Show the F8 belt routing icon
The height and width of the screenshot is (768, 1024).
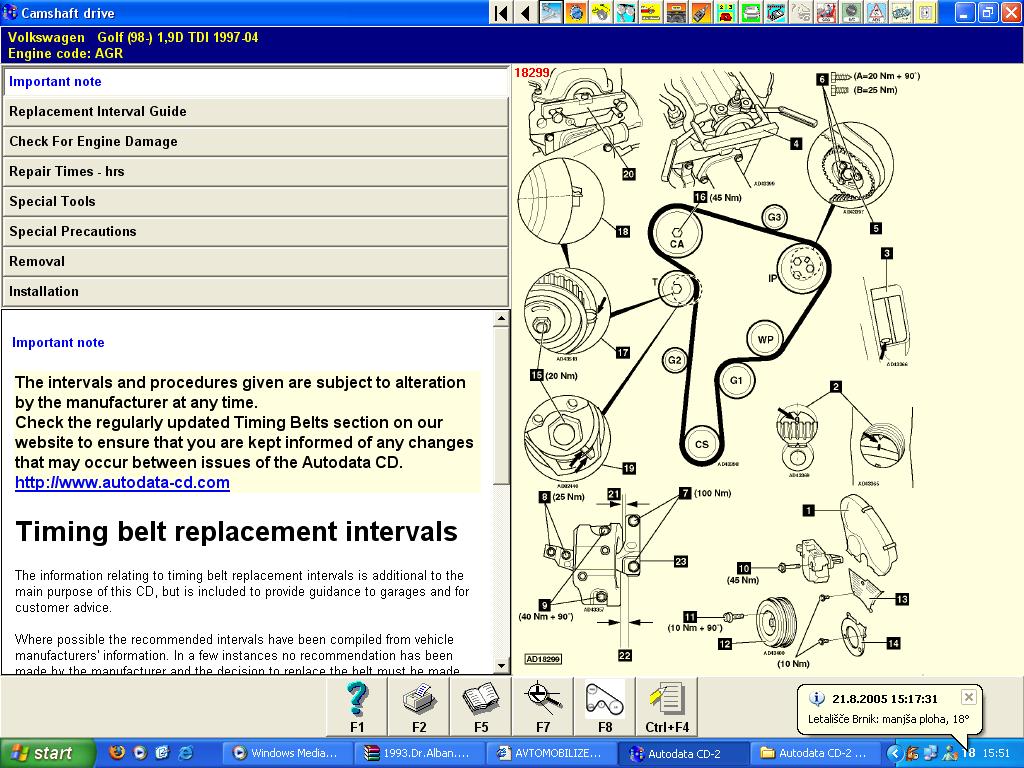605,707
